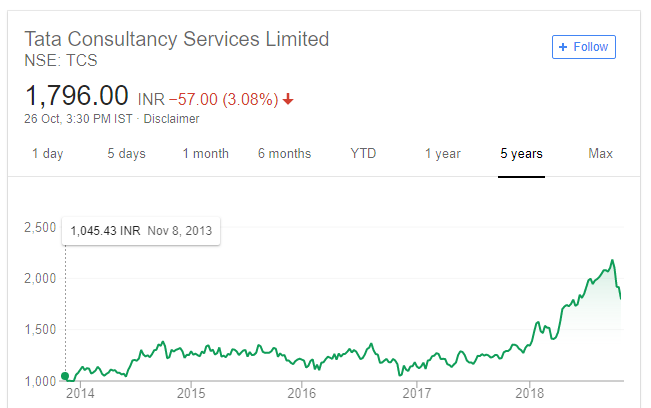Click the Follow button
The height and width of the screenshot is (408, 651).
click(x=584, y=47)
